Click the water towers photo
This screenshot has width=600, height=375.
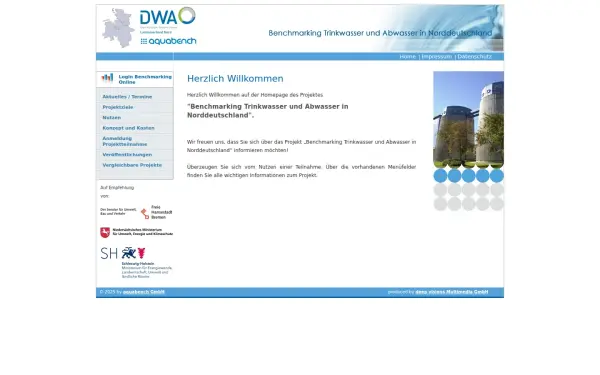tap(468, 119)
